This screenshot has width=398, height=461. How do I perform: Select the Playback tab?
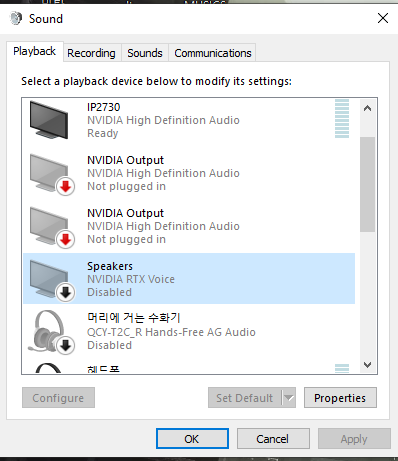click(34, 51)
